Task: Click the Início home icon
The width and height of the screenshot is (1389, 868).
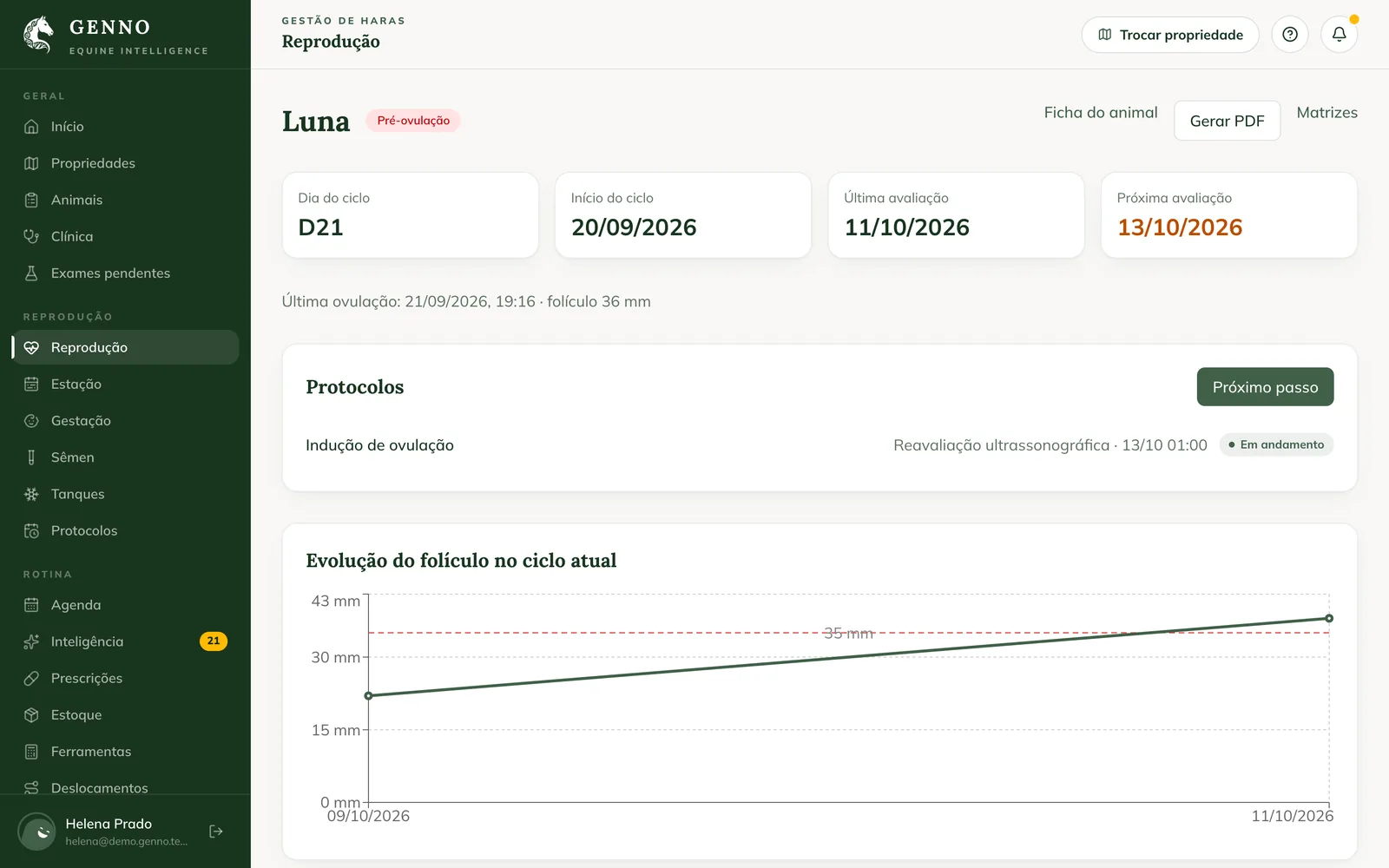Action: (31, 127)
